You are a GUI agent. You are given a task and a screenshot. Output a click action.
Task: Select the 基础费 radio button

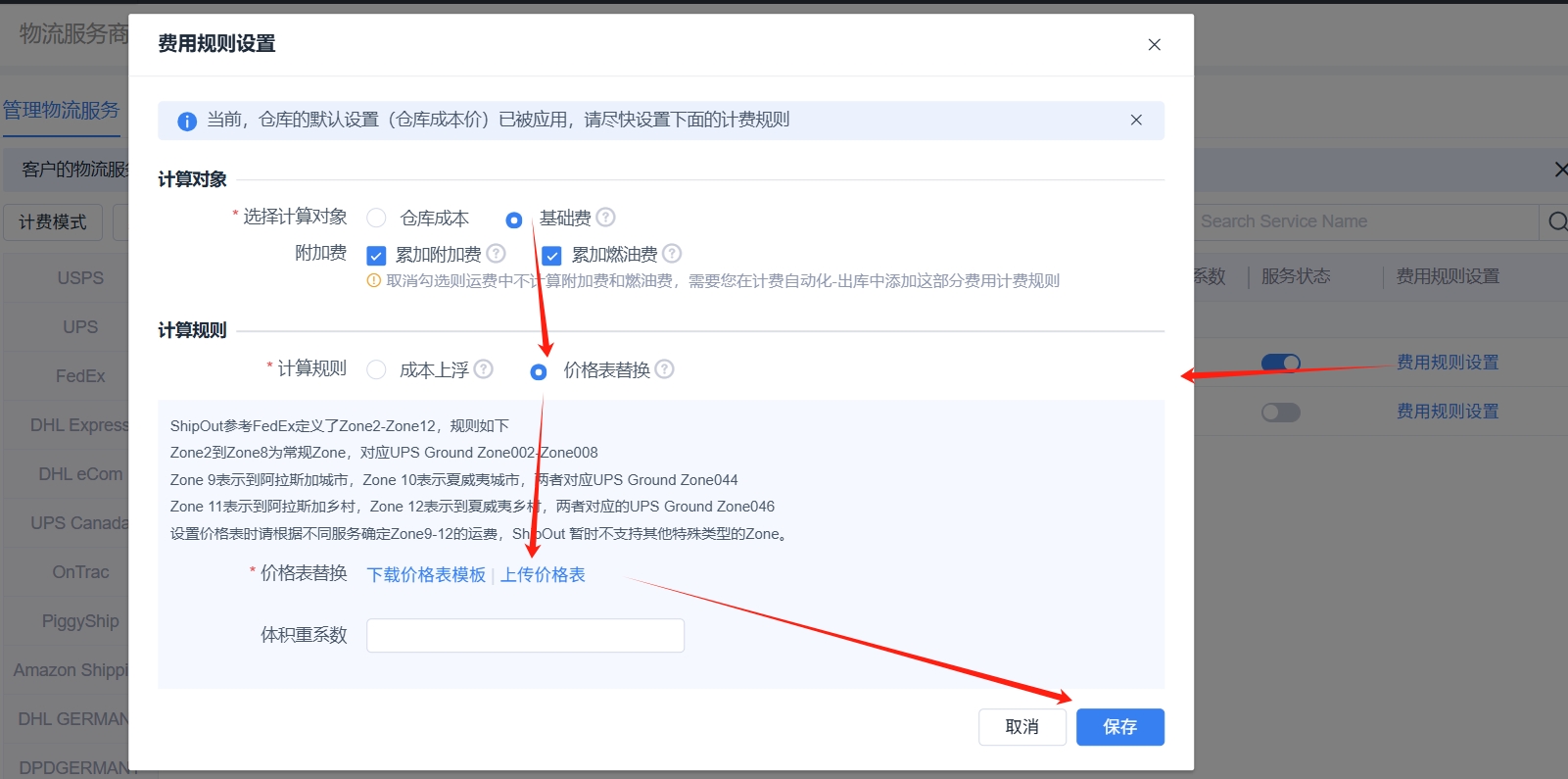pyautogui.click(x=514, y=219)
